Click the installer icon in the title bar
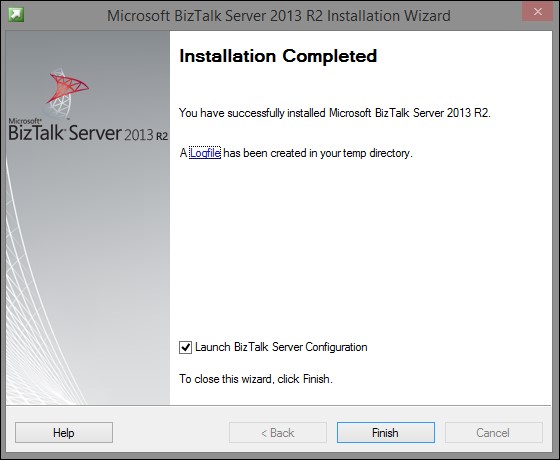The image size is (560, 460). (x=16, y=15)
